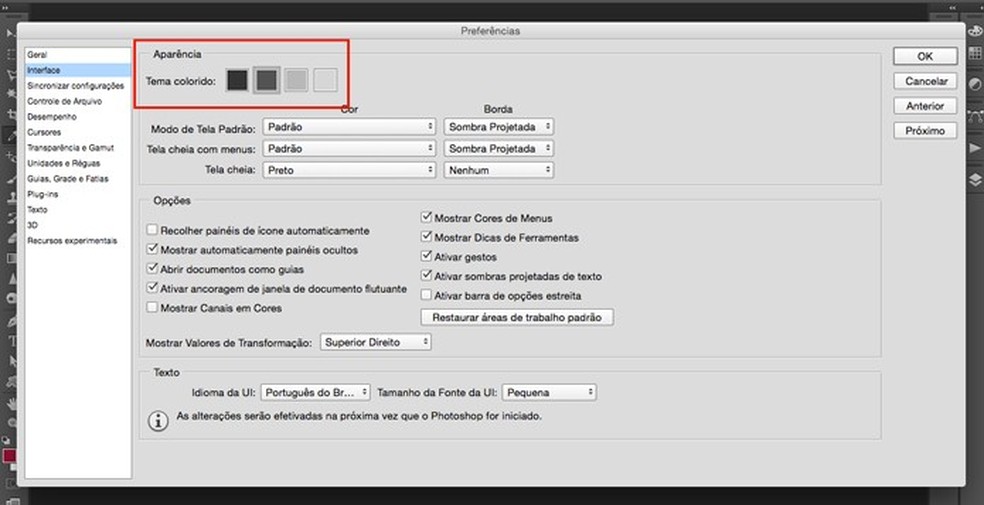Select Unidades e Réguas category
The width and height of the screenshot is (984, 505).
[x=78, y=163]
